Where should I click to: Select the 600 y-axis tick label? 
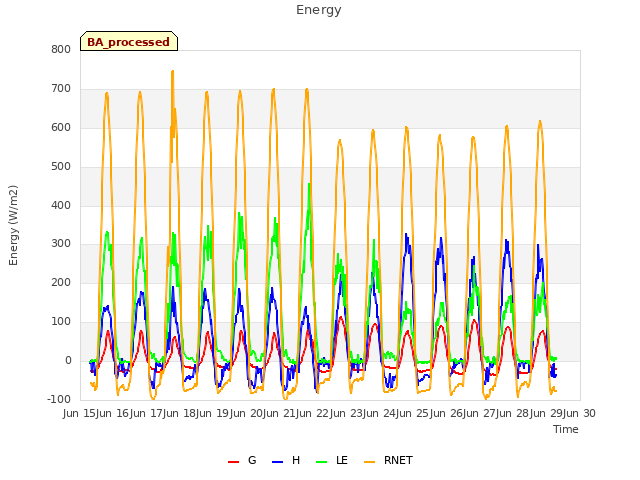click(61, 127)
